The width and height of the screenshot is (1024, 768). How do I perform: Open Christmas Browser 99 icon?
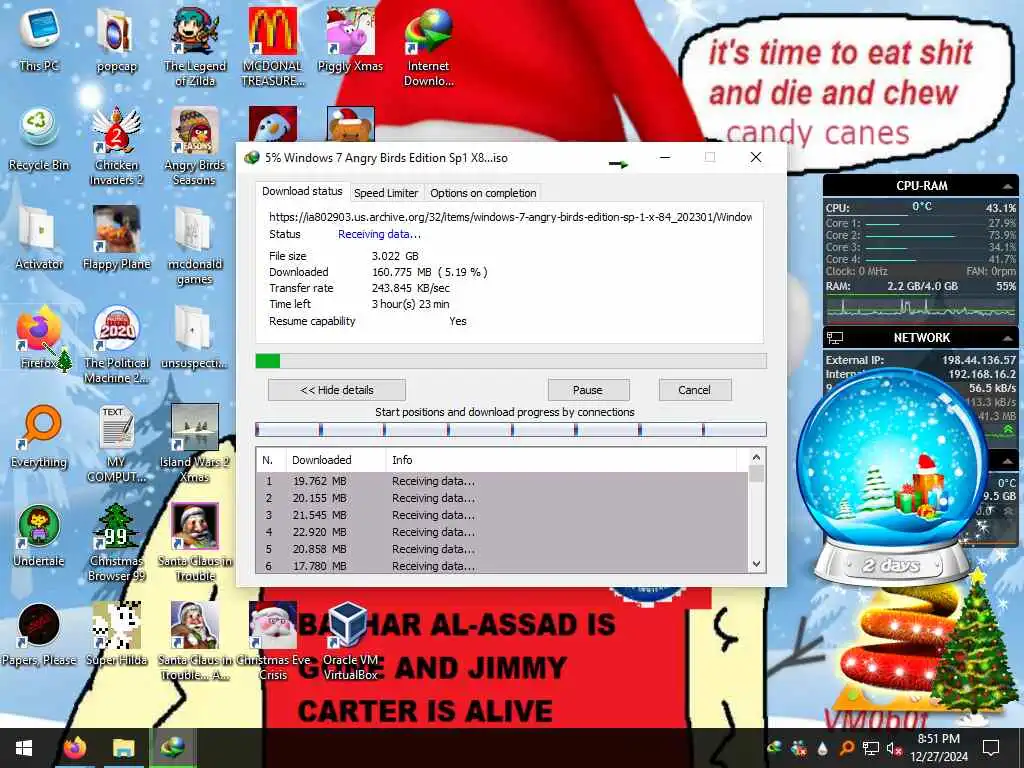[x=116, y=542]
